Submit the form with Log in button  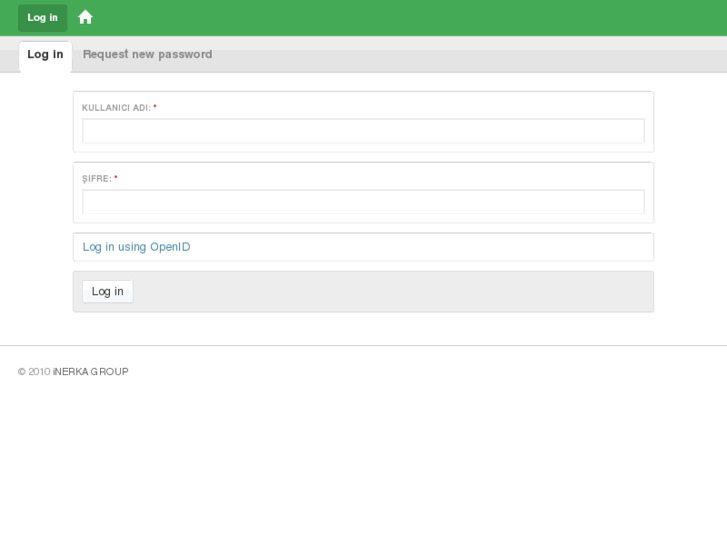click(108, 291)
